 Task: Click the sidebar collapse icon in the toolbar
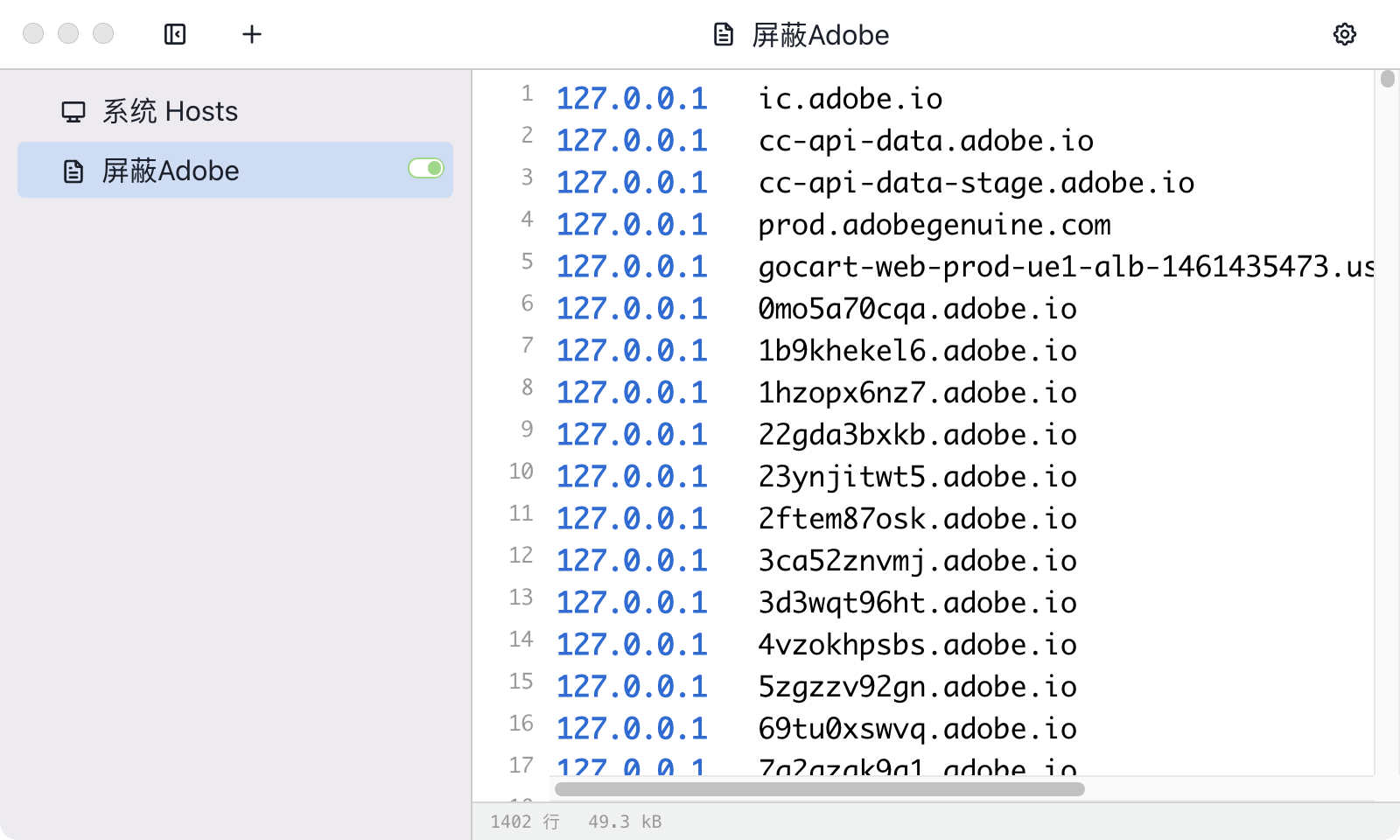[x=174, y=34]
